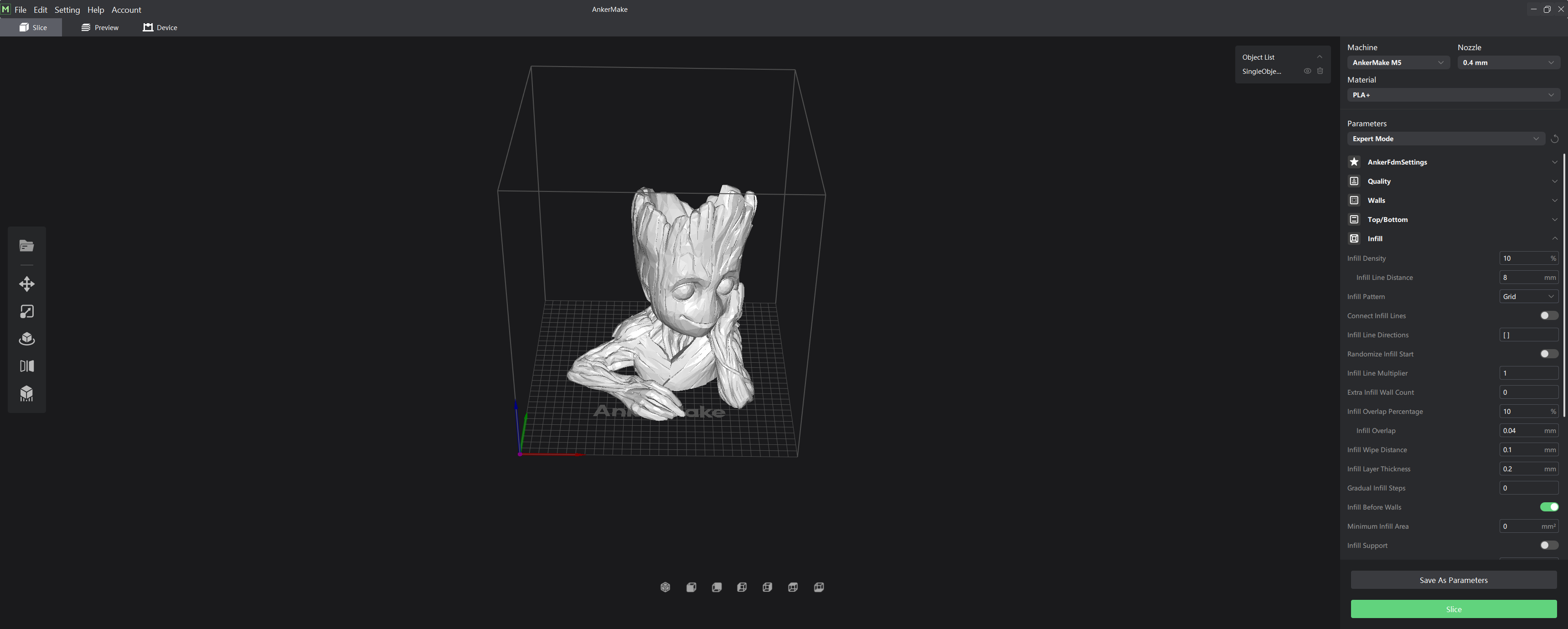Open the Nozzle 0.4 mm dropdown
This screenshot has width=1568, height=629.
1508,63
